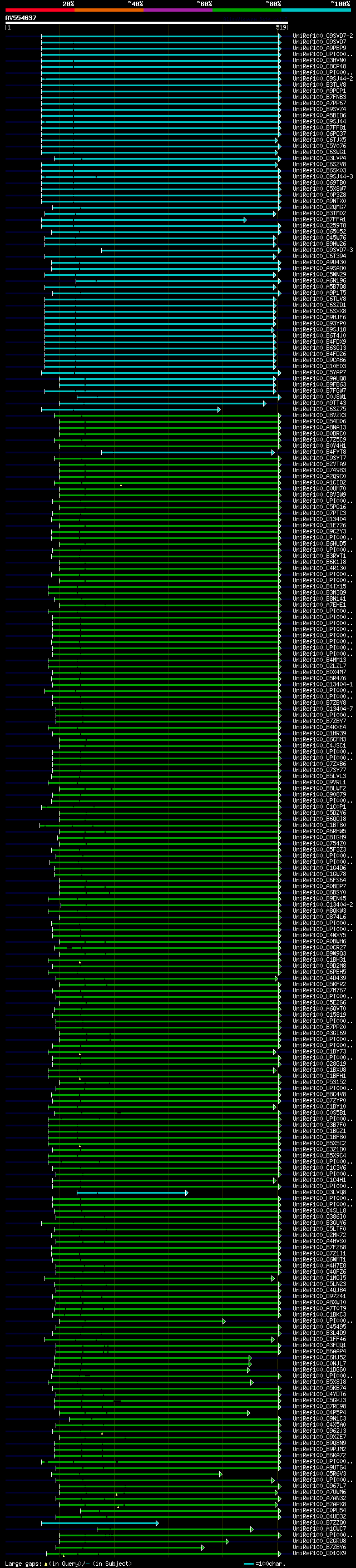Click the UniRef100_O97241 label

click(319, 1297)
